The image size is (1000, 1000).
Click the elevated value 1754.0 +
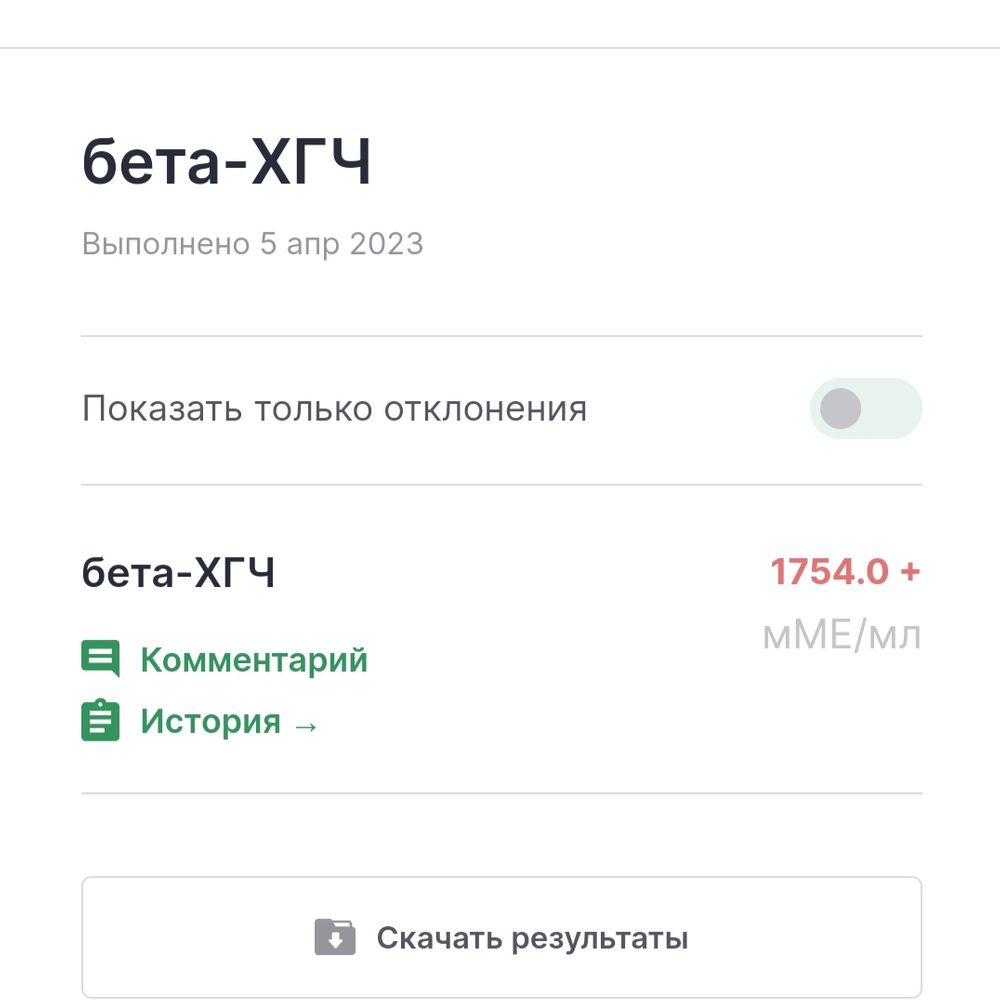click(845, 572)
